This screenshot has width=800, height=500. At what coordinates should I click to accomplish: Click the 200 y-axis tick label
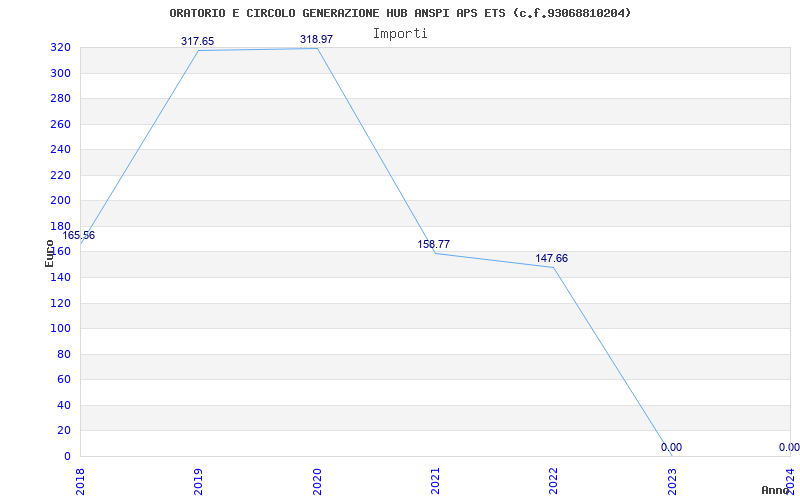pyautogui.click(x=60, y=201)
